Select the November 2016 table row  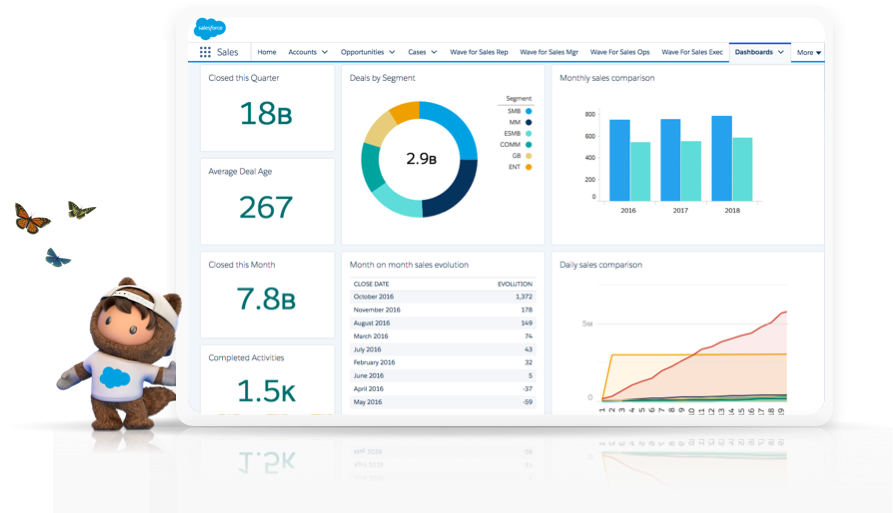click(443, 310)
